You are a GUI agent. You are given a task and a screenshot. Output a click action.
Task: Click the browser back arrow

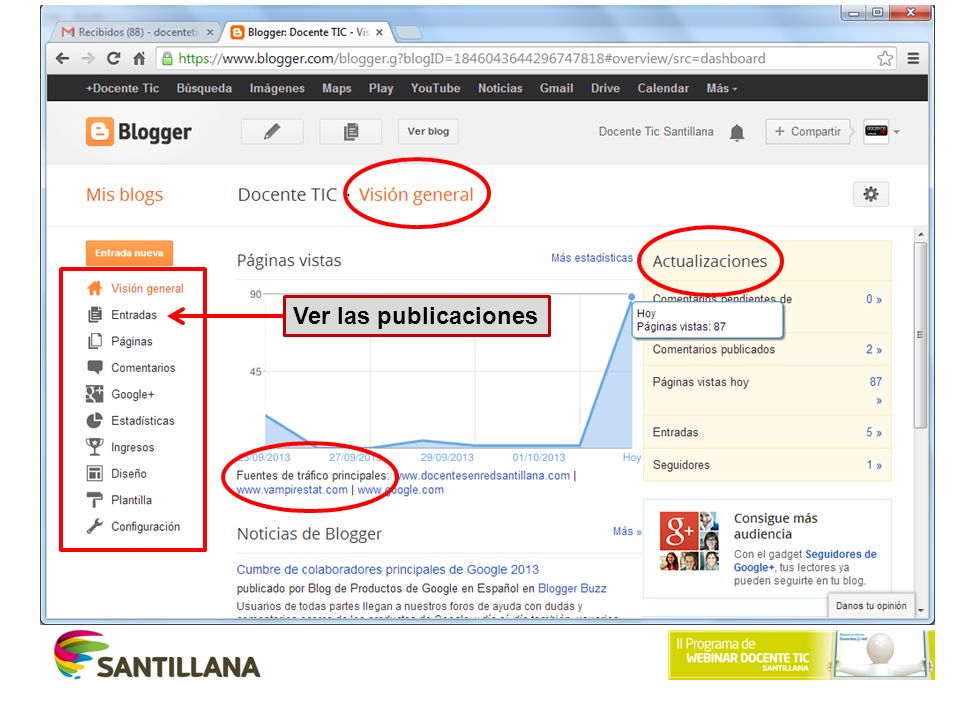(x=62, y=59)
